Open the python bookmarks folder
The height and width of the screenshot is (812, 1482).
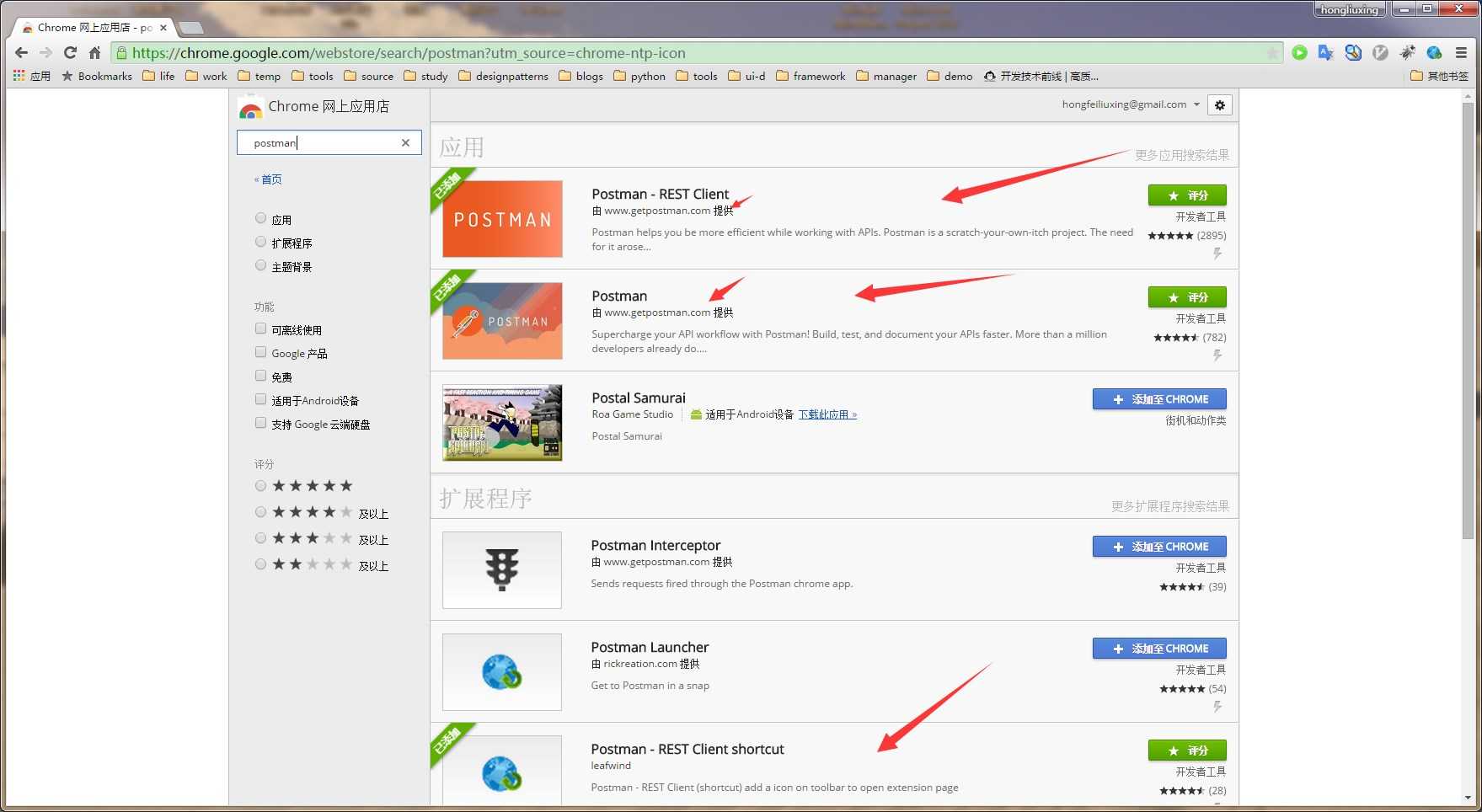pyautogui.click(x=639, y=76)
